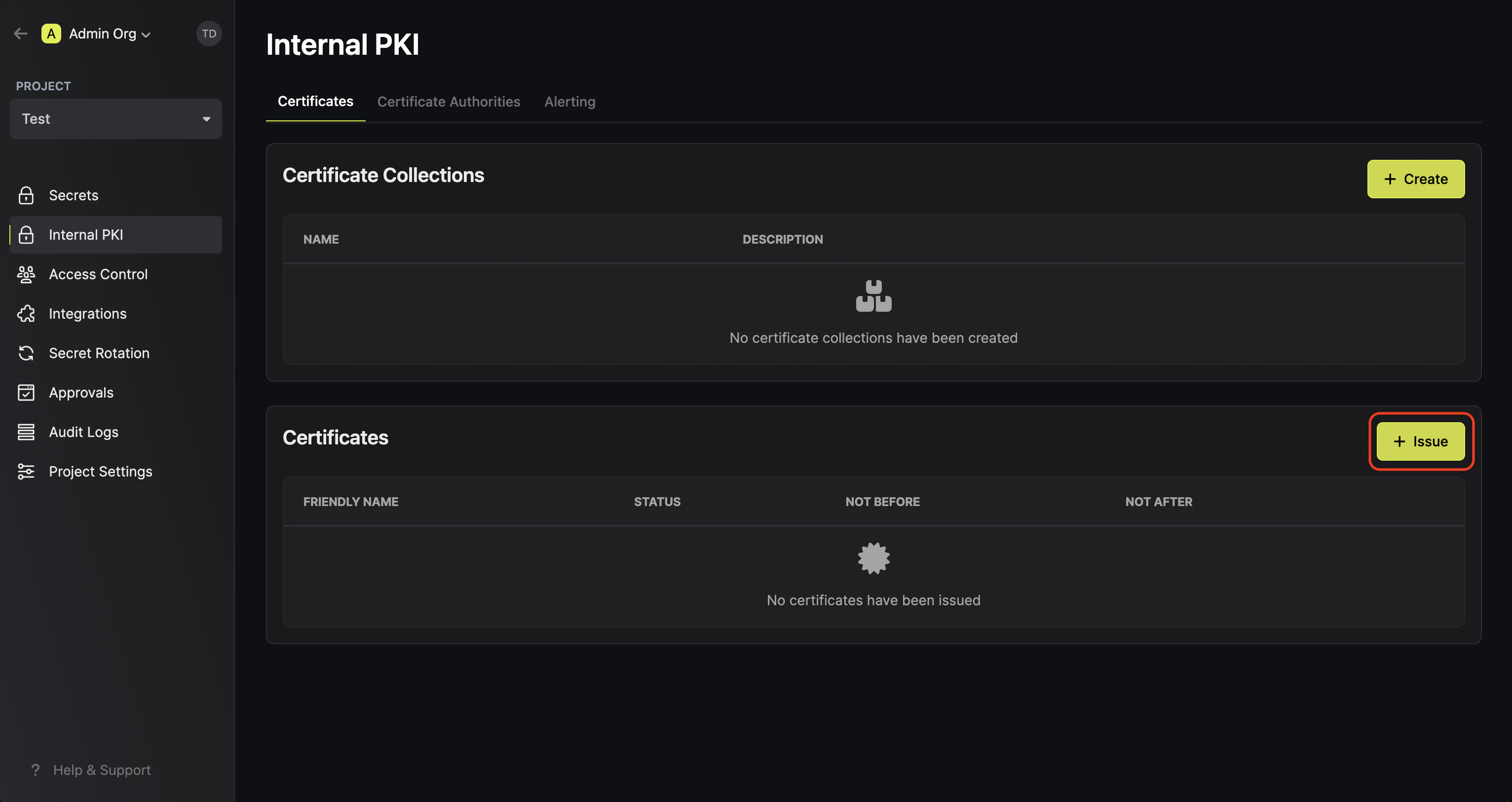Click the Access Control people icon
The width and height of the screenshot is (1512, 802).
point(26,274)
